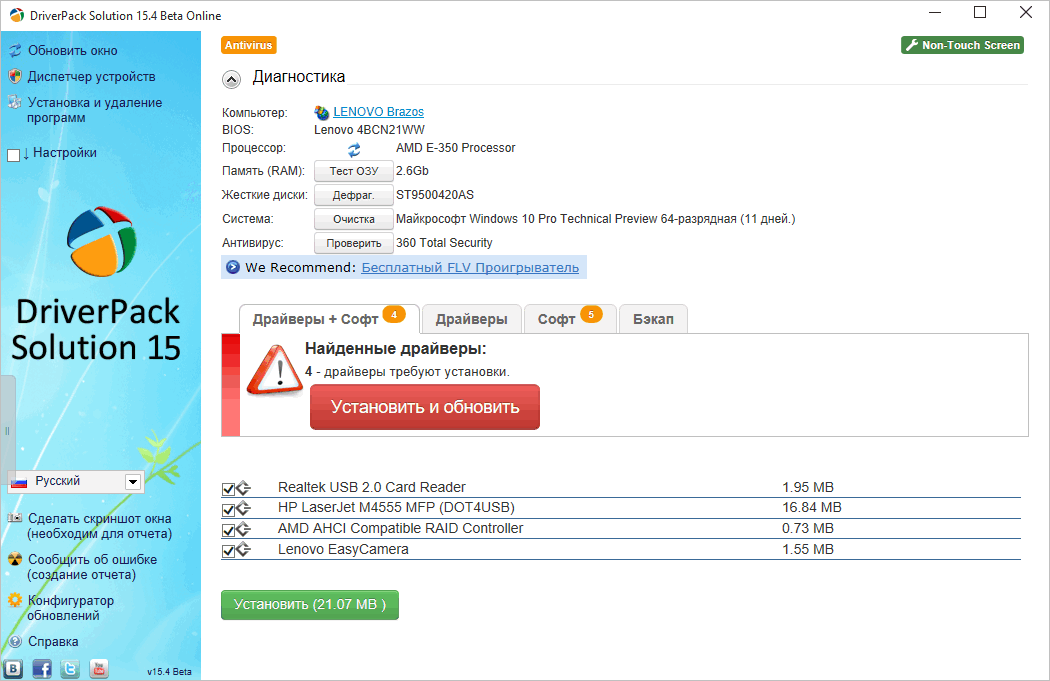Click the Antivirus orange badge
The height and width of the screenshot is (681, 1050).
pyautogui.click(x=248, y=45)
